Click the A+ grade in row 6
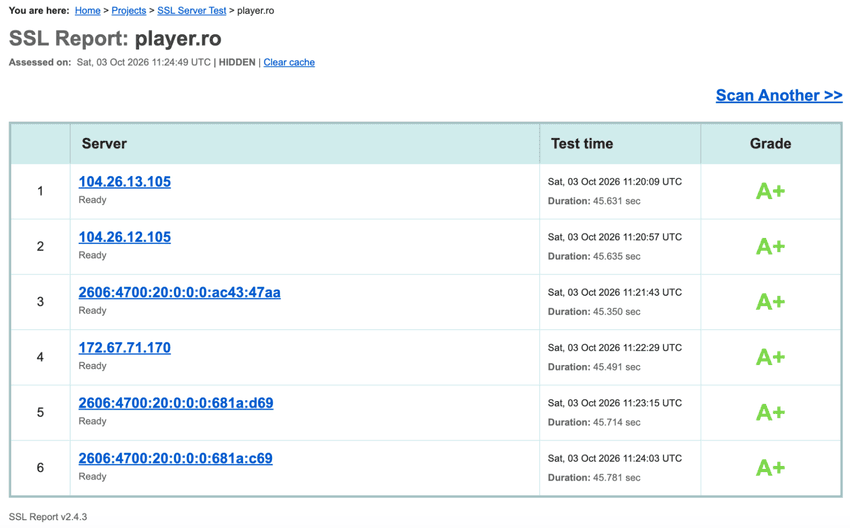850x528 pixels. click(x=770, y=468)
